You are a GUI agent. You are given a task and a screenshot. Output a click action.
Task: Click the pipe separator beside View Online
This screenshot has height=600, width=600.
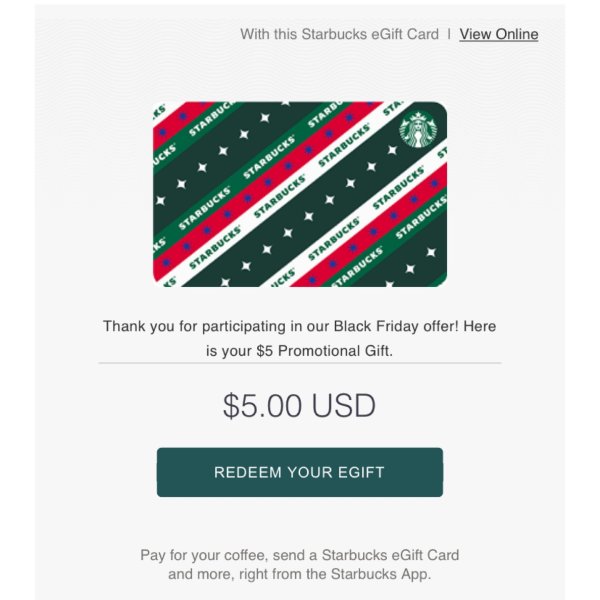449,34
